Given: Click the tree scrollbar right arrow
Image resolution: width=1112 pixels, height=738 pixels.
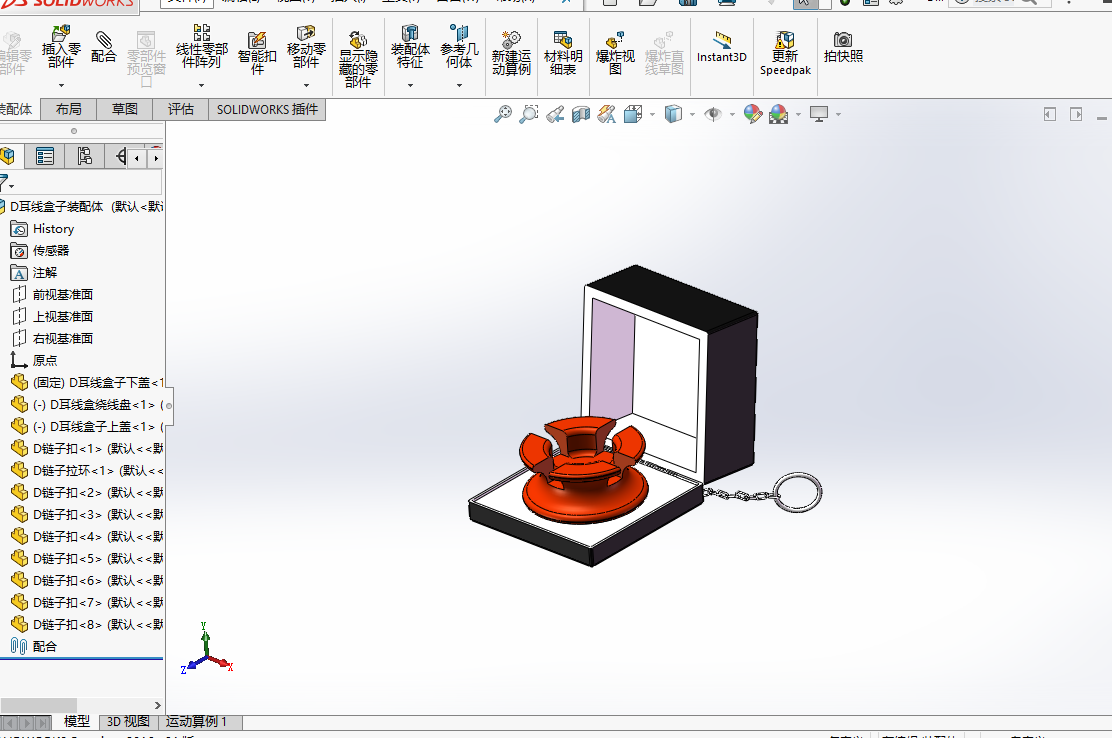Looking at the screenshot, I should pos(157,705).
